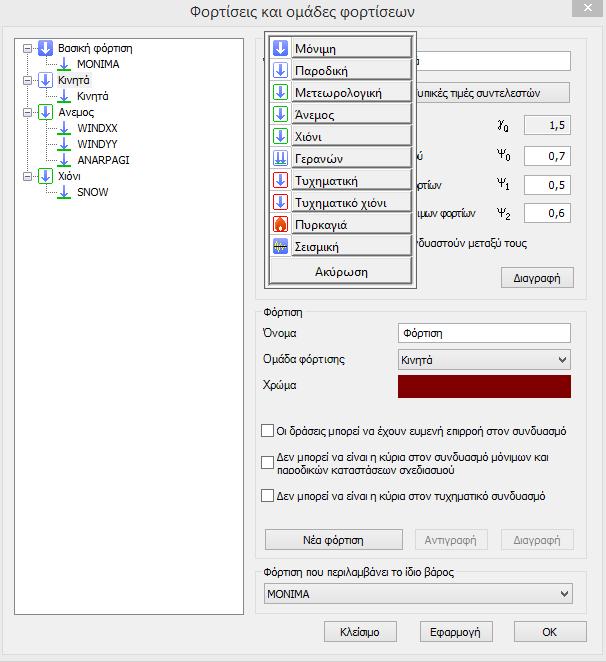This screenshot has height=662, width=606.
Task: Click the Εφαρμογή apply button
Action: (x=456, y=632)
